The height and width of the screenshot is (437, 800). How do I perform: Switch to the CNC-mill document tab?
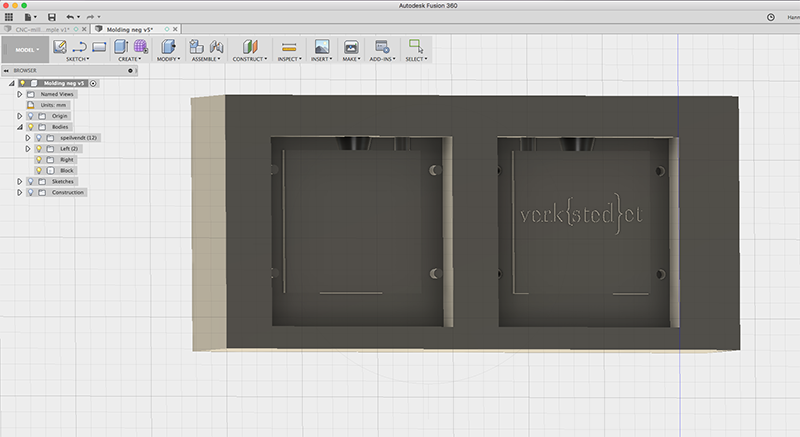tap(42, 30)
